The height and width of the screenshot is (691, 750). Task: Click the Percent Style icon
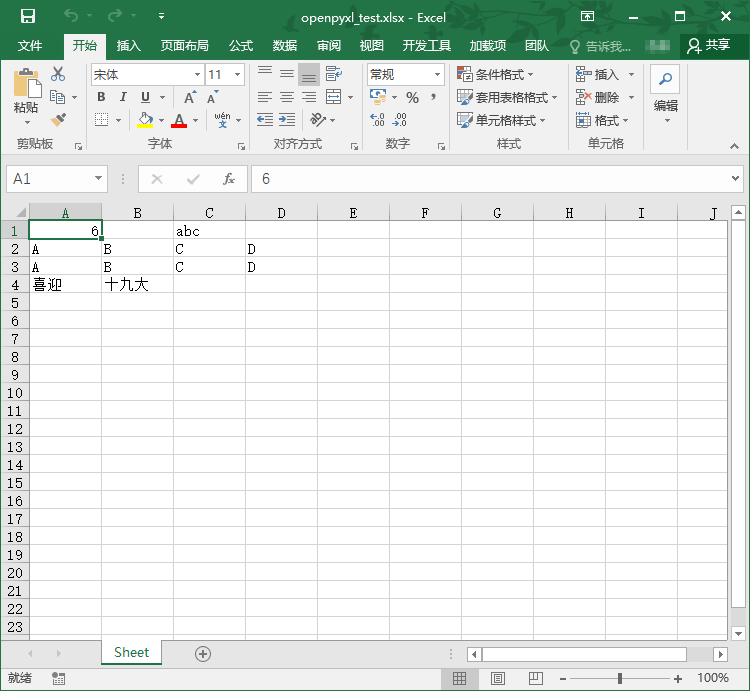[x=412, y=98]
